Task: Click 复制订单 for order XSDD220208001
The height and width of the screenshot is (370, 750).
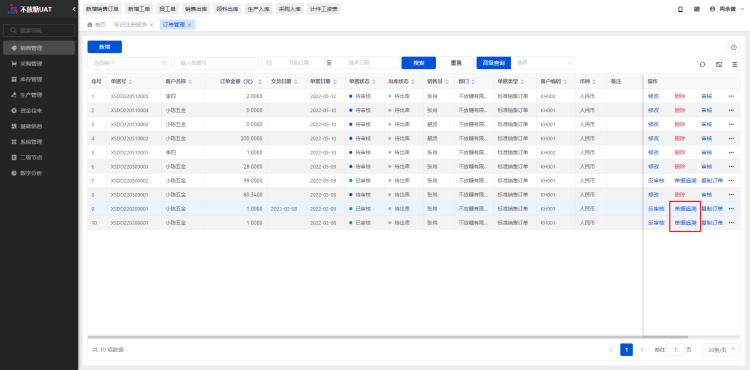Action: pos(712,223)
